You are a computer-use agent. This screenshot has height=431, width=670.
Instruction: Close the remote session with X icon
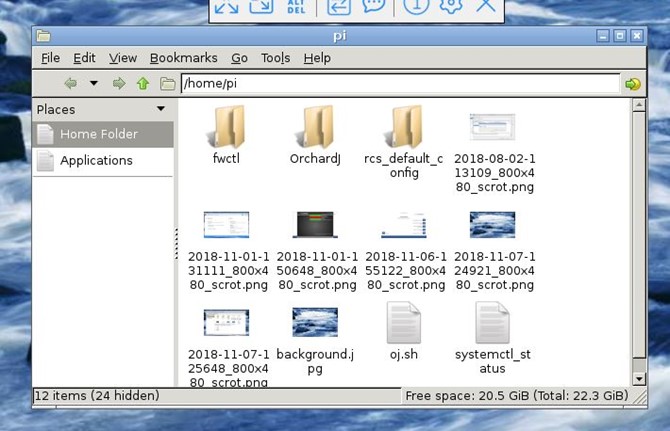[x=486, y=6]
